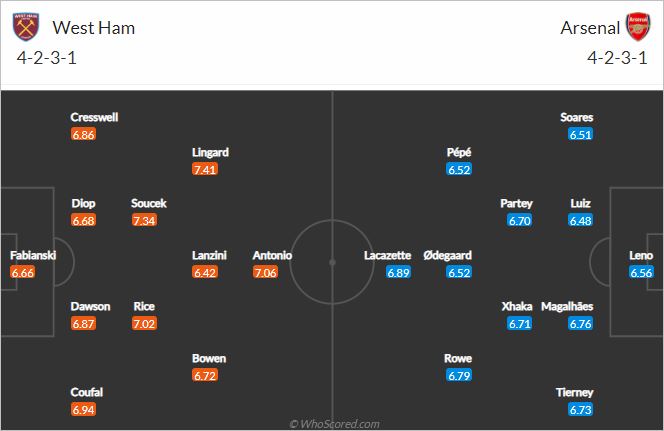The image size is (664, 431).
Task: Click Lacazette's 6.89 rating badge
Action: pyautogui.click(x=398, y=272)
